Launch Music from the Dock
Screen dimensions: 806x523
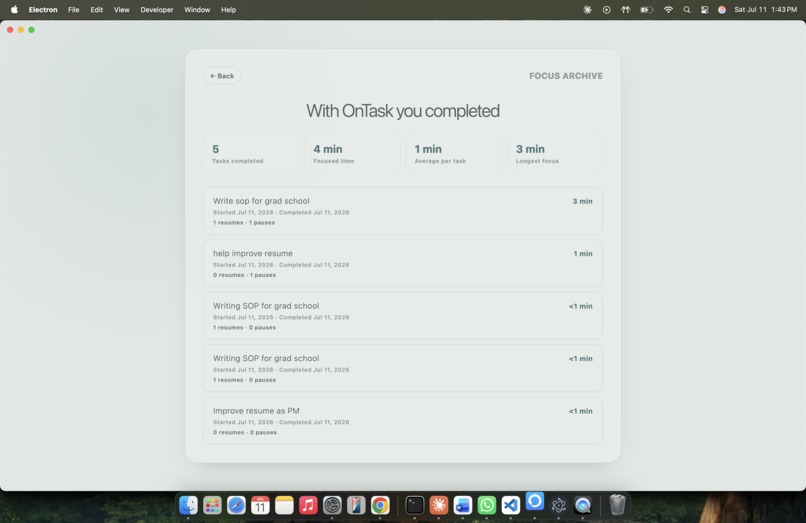tap(308, 505)
